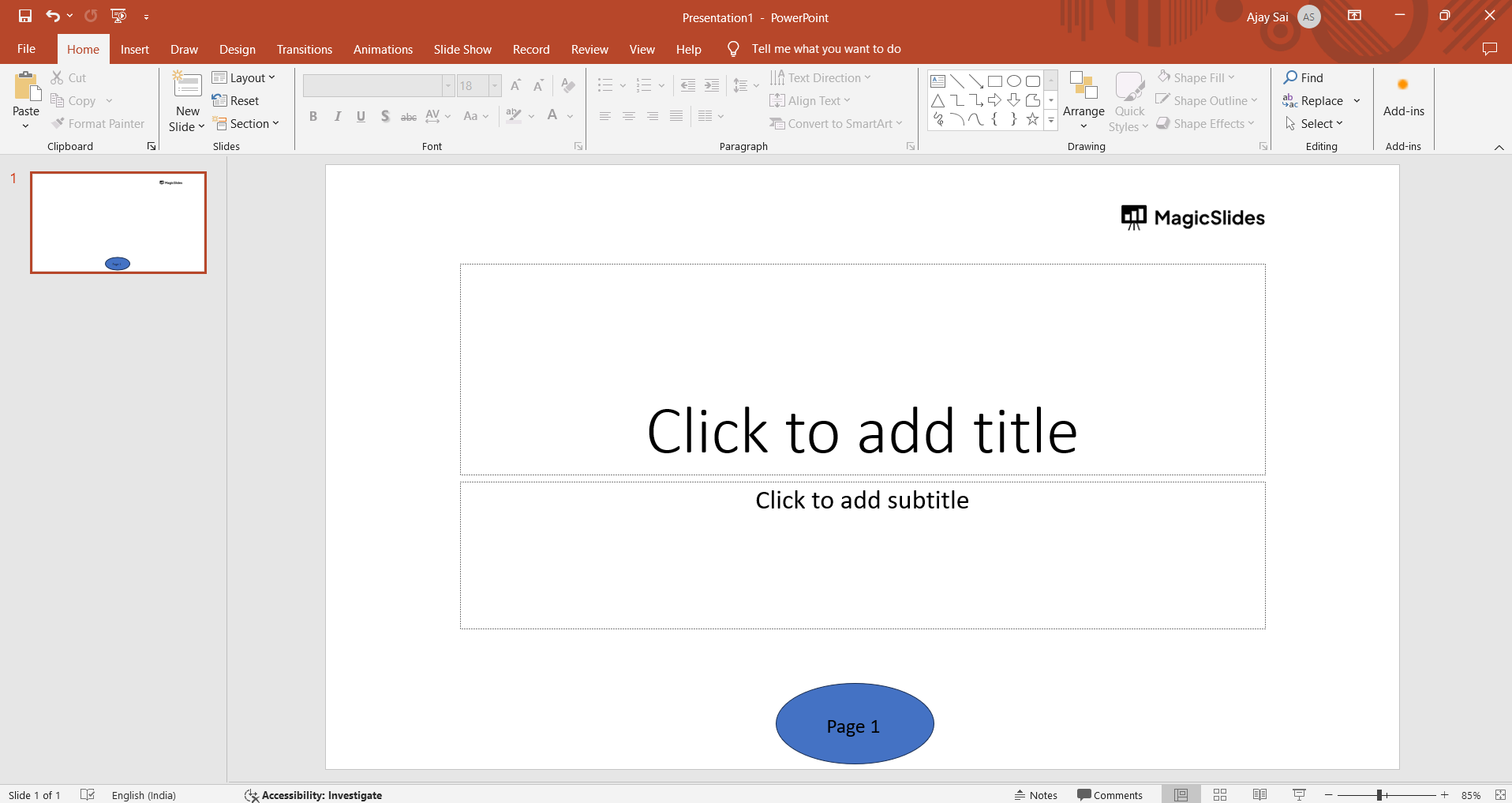This screenshot has height=803, width=1512.
Task: Click the Paste clipboard icon
Action: [x=26, y=87]
